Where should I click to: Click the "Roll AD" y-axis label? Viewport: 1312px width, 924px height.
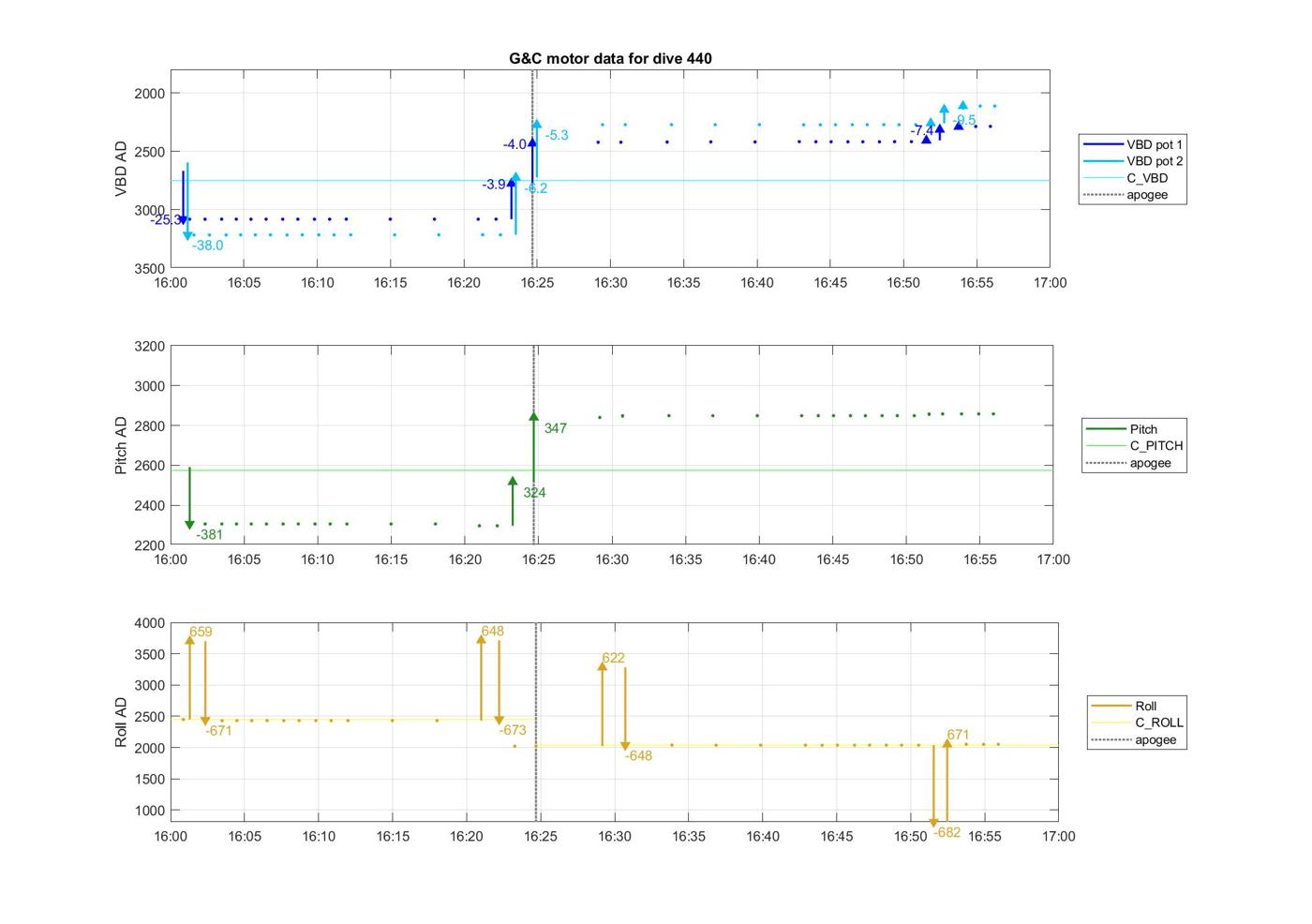pos(121,722)
